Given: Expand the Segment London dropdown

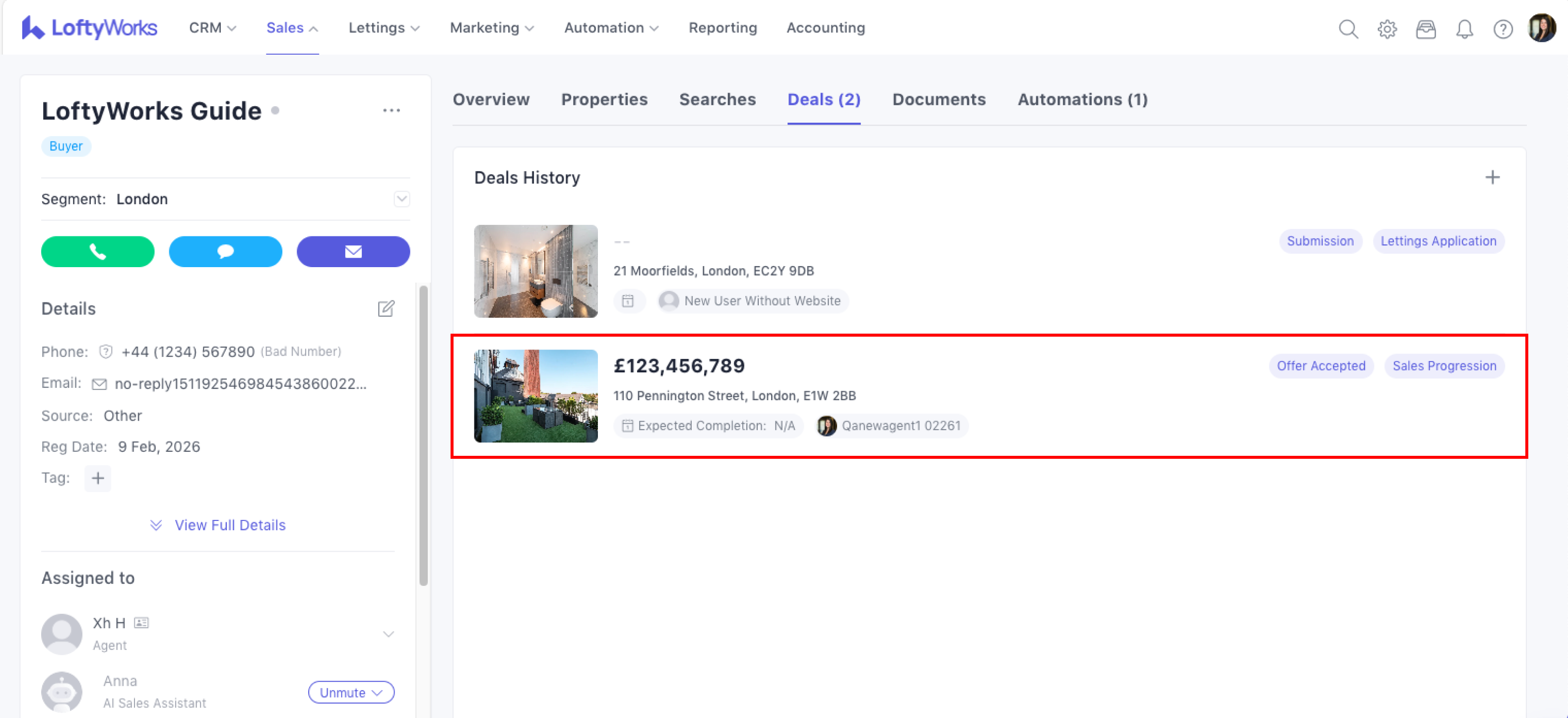Looking at the screenshot, I should point(402,199).
